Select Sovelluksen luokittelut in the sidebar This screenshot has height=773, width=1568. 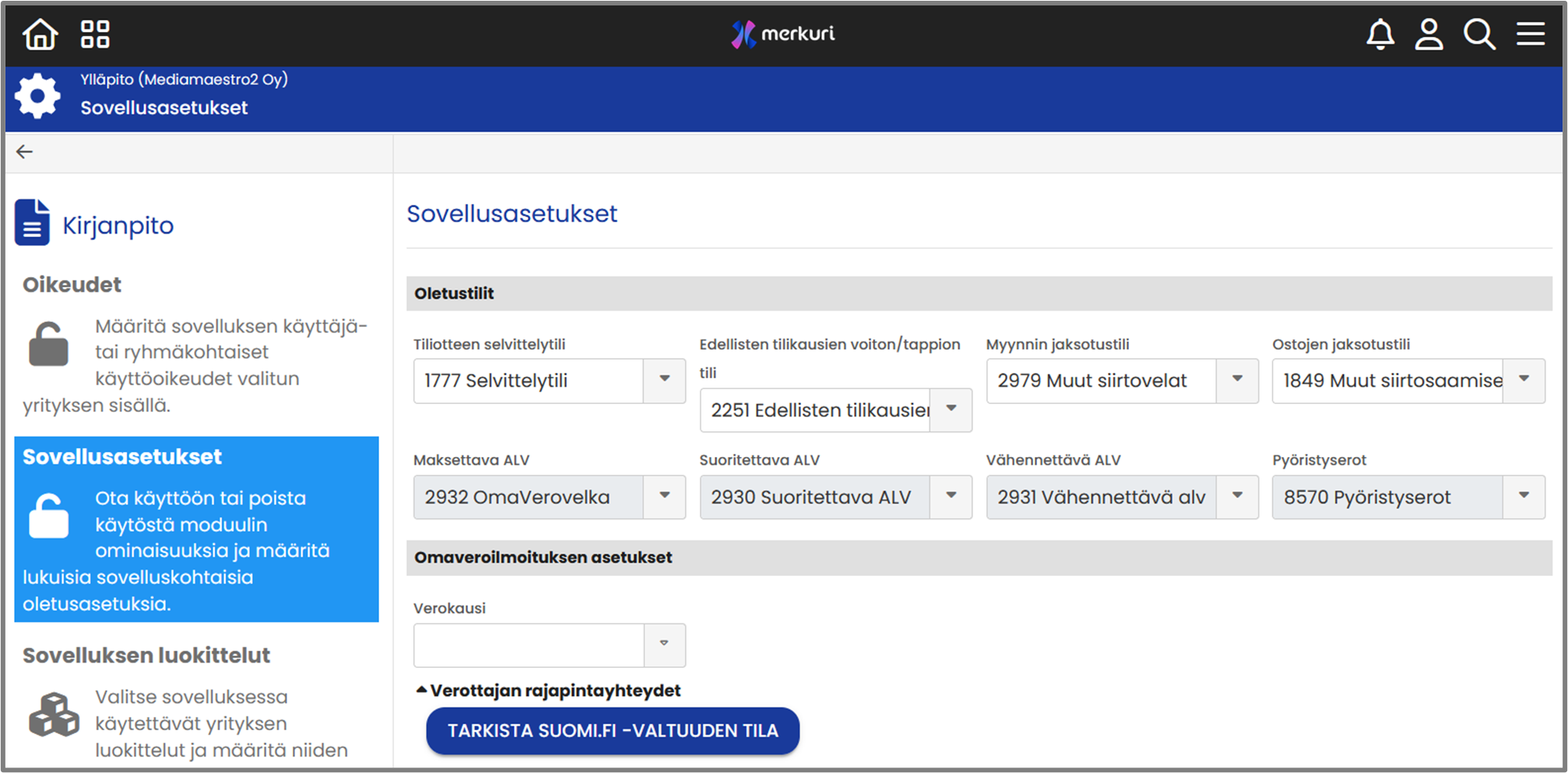[x=146, y=655]
